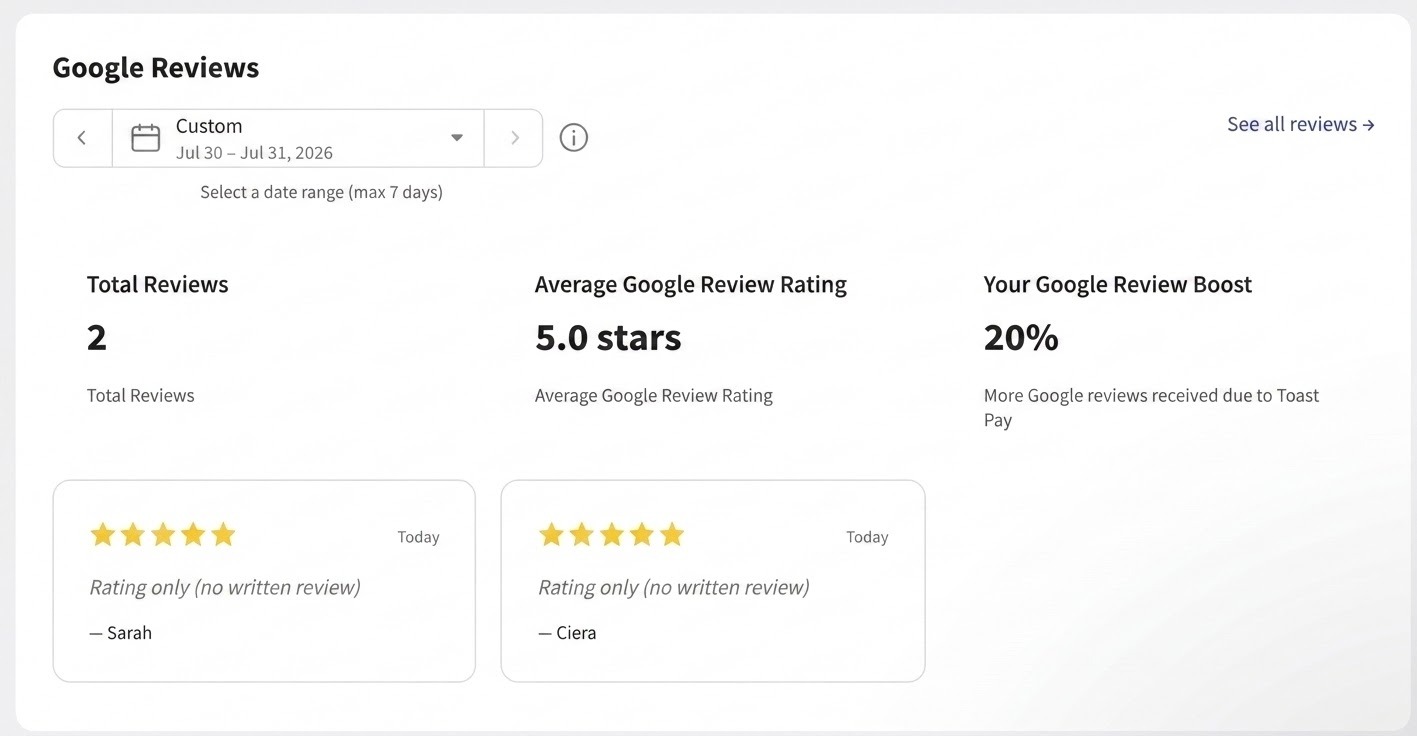The height and width of the screenshot is (736, 1417).
Task: Select the Total Reviews count of 2
Action: (97, 338)
